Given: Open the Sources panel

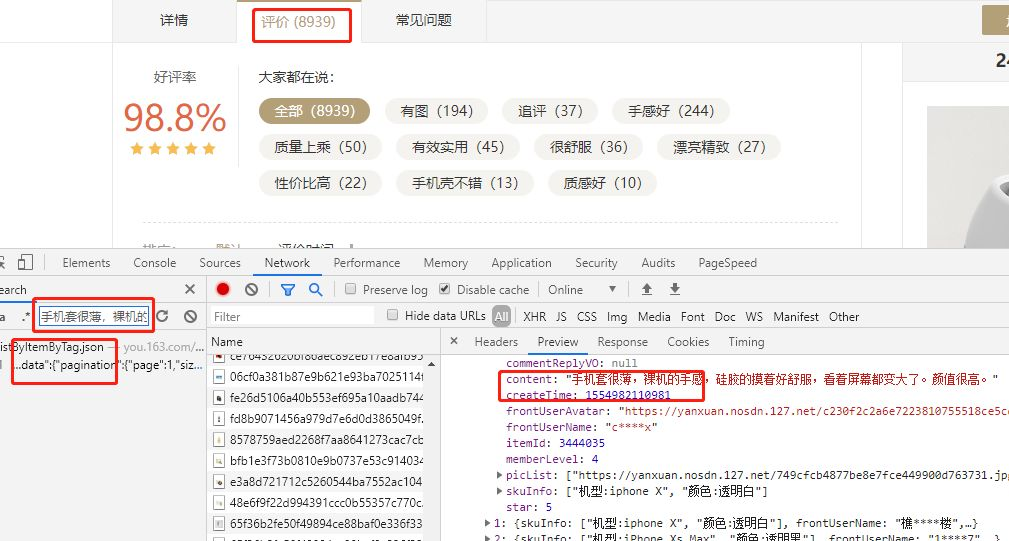Looking at the screenshot, I should pyautogui.click(x=220, y=262).
